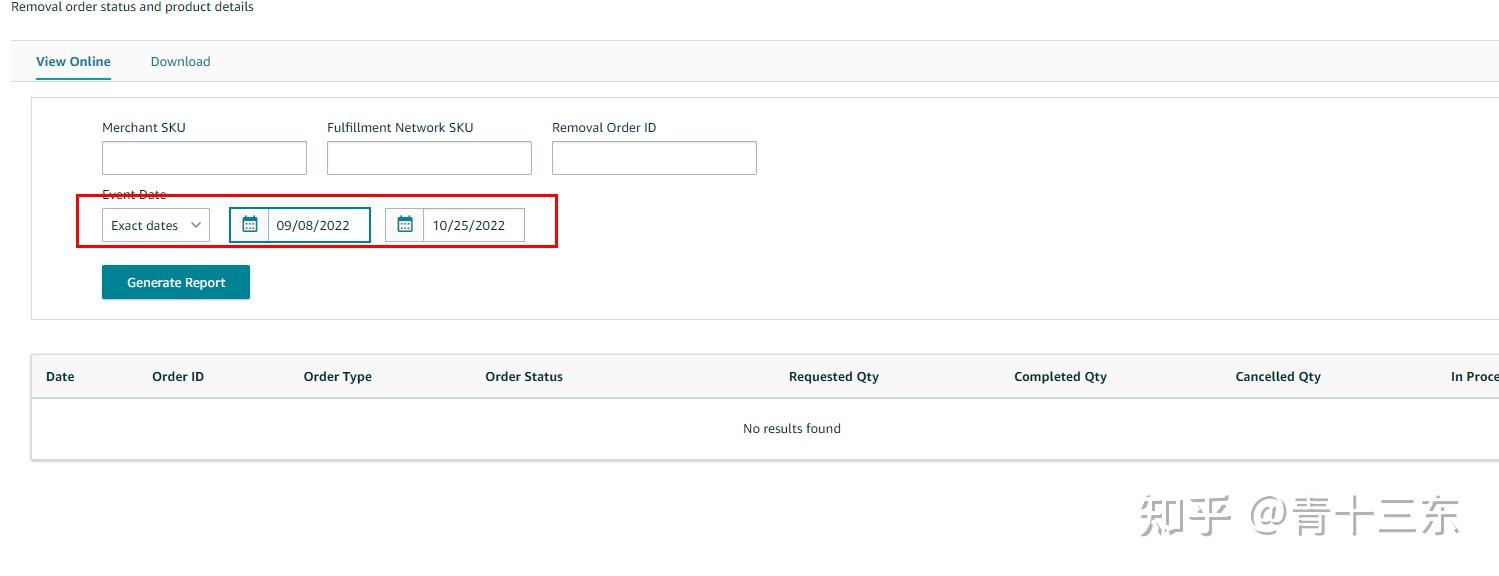Screen dimensions: 1499x576
Task: Click into the Removal Order ID field
Action: click(x=654, y=158)
